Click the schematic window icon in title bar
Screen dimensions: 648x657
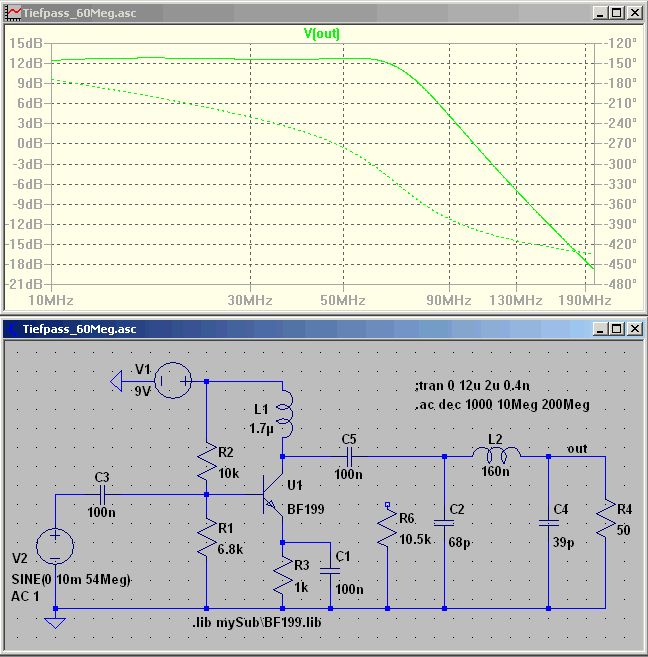coord(13,329)
